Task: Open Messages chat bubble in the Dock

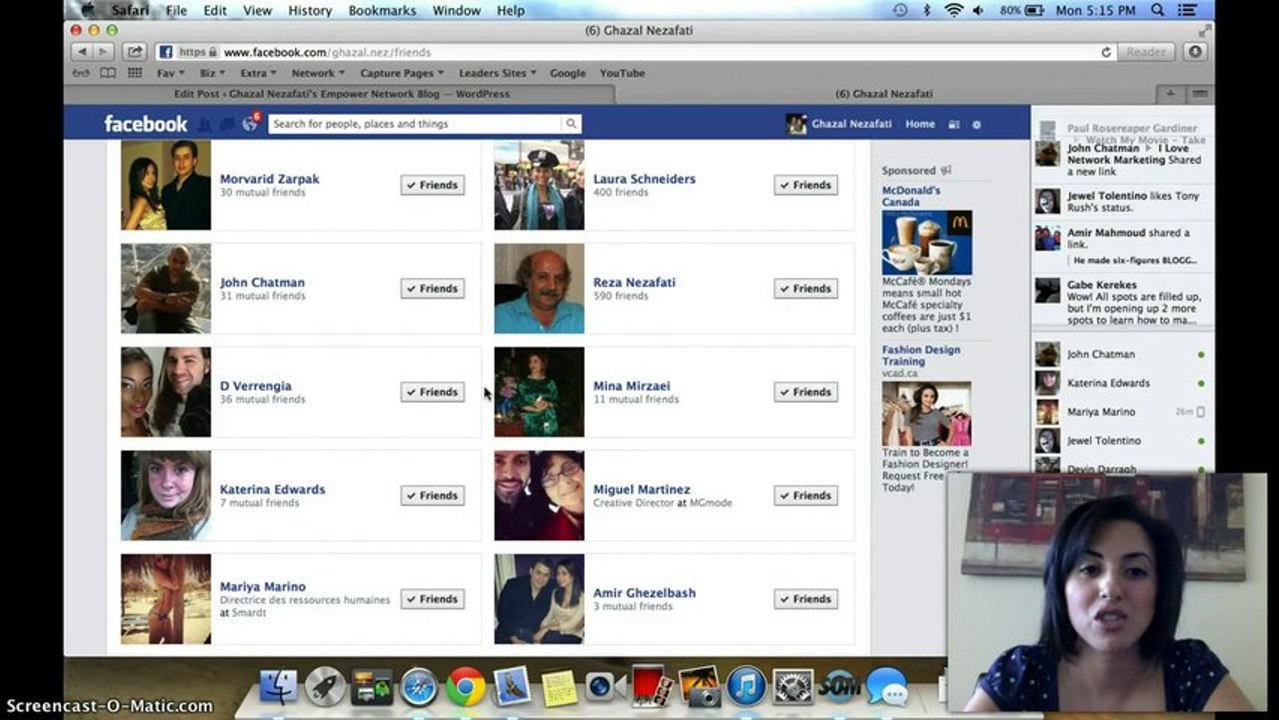Action: click(x=886, y=687)
